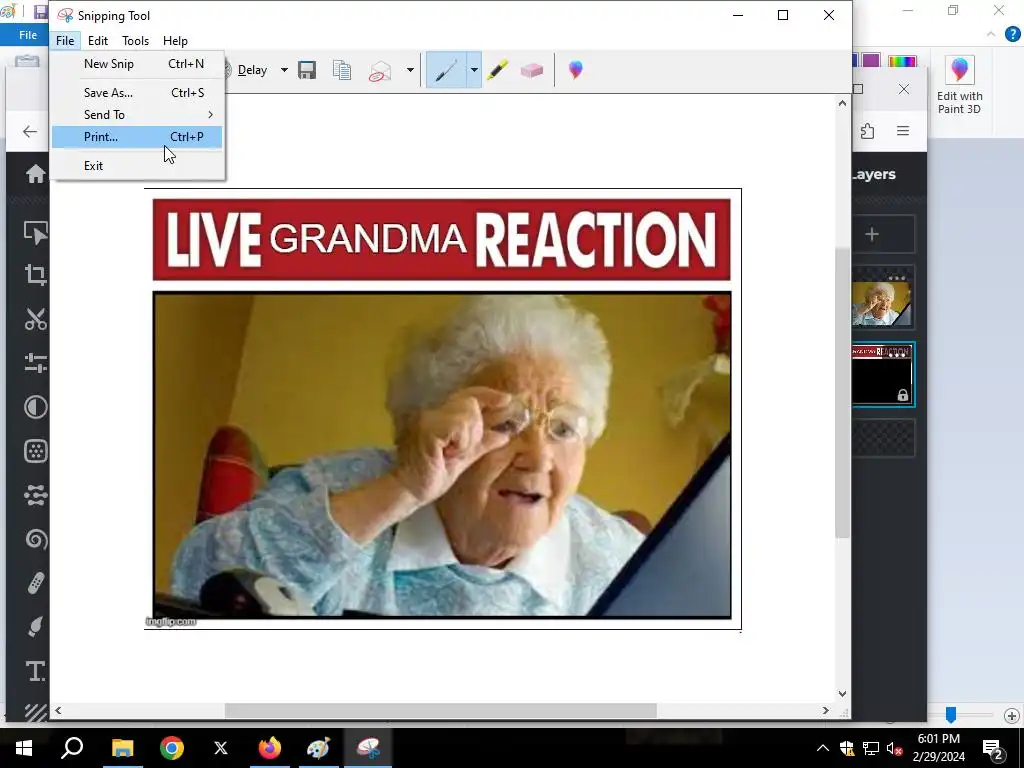Open the Pen options dropdown arrow
This screenshot has height=768, width=1024.
click(x=473, y=70)
